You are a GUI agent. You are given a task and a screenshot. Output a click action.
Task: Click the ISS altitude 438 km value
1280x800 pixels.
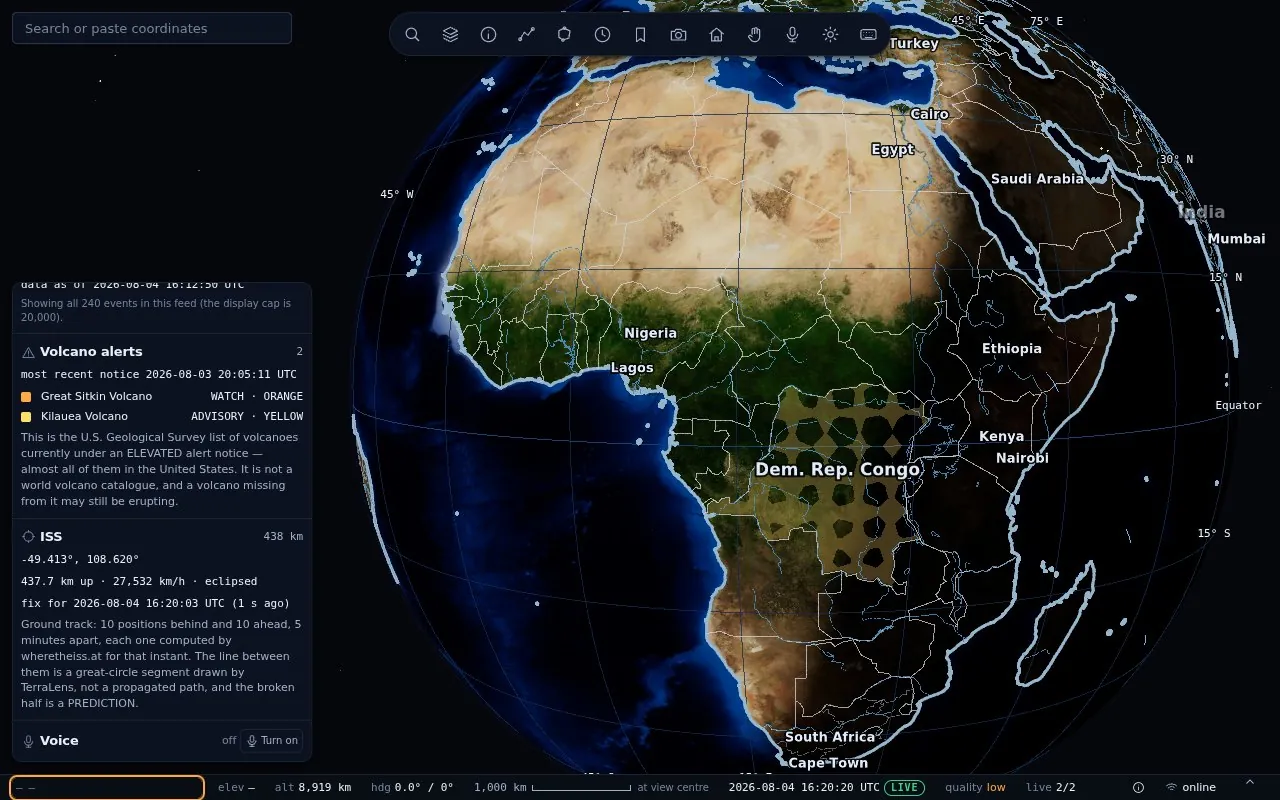[283, 537]
